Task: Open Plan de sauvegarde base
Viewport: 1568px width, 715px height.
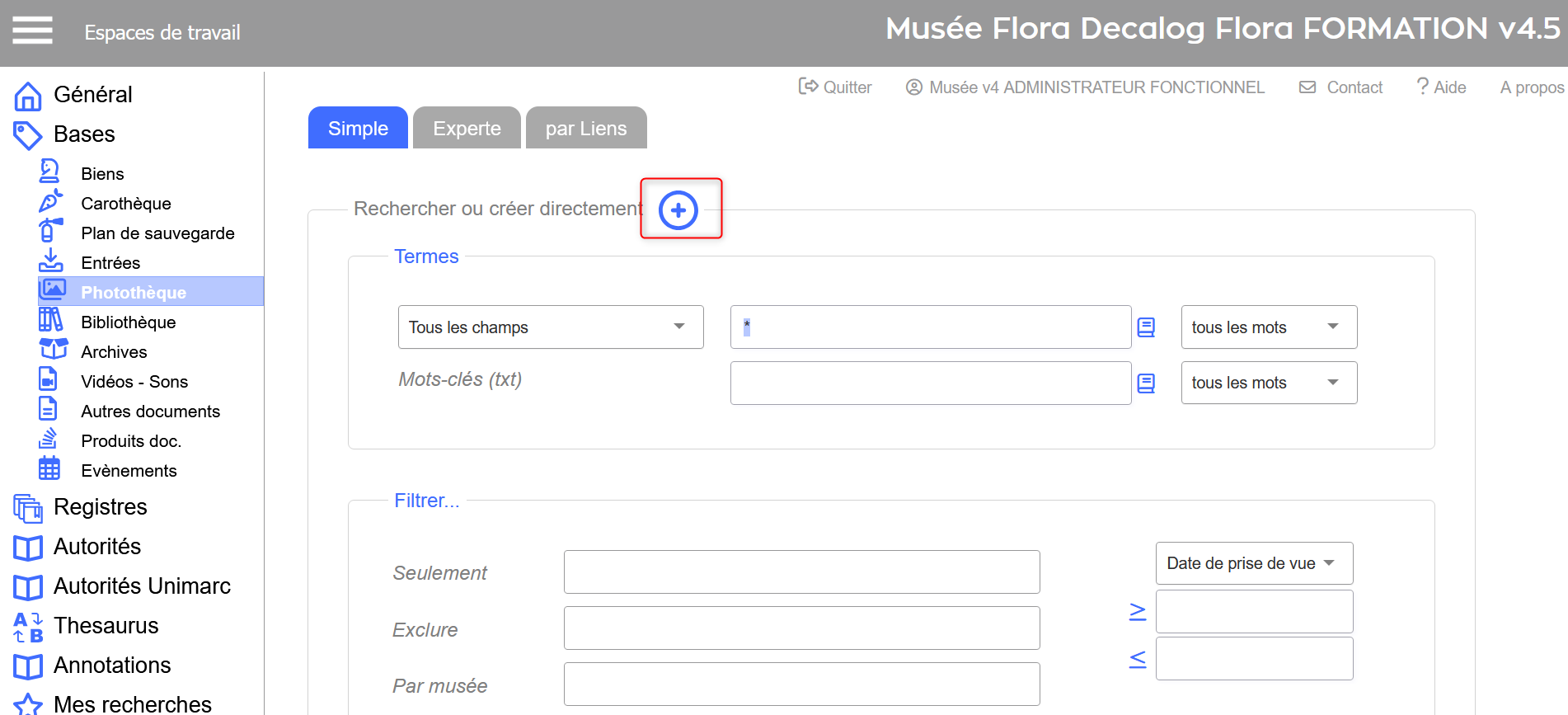Action: tap(157, 233)
